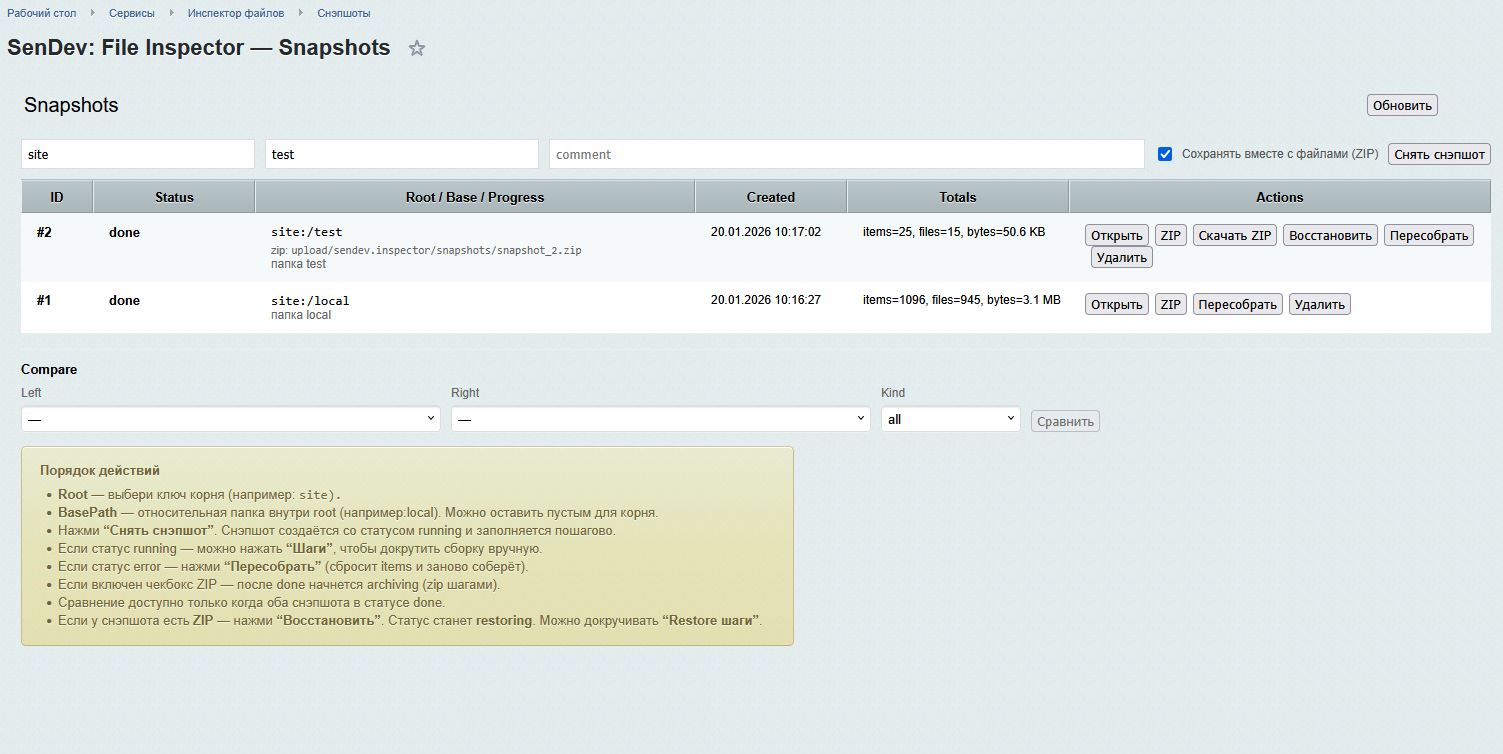The image size is (1503, 754).
Task: Rebuild snapshot #1 via "Пересобрать"
Action: pyautogui.click(x=1237, y=303)
